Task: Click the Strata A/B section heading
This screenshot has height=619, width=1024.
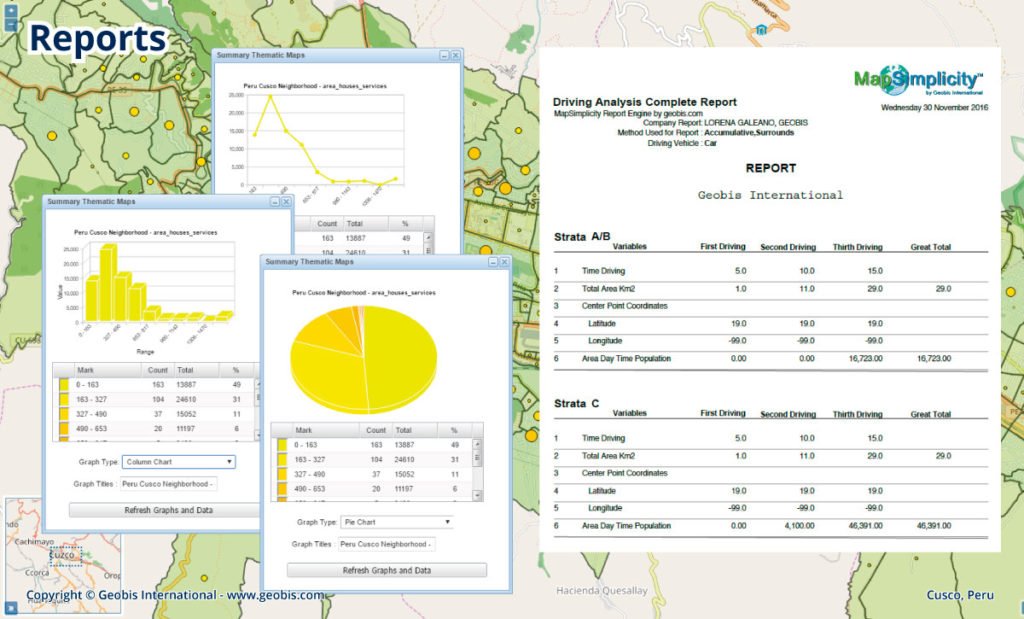Action: pos(582,236)
